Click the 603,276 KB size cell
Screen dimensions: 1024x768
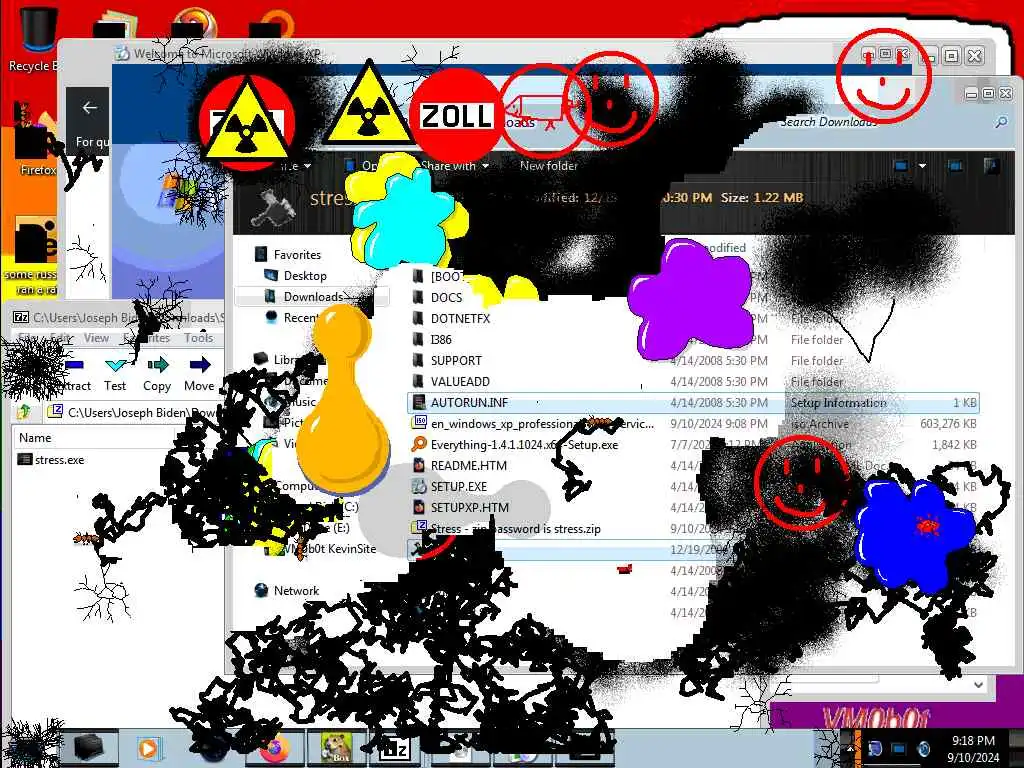pos(948,424)
